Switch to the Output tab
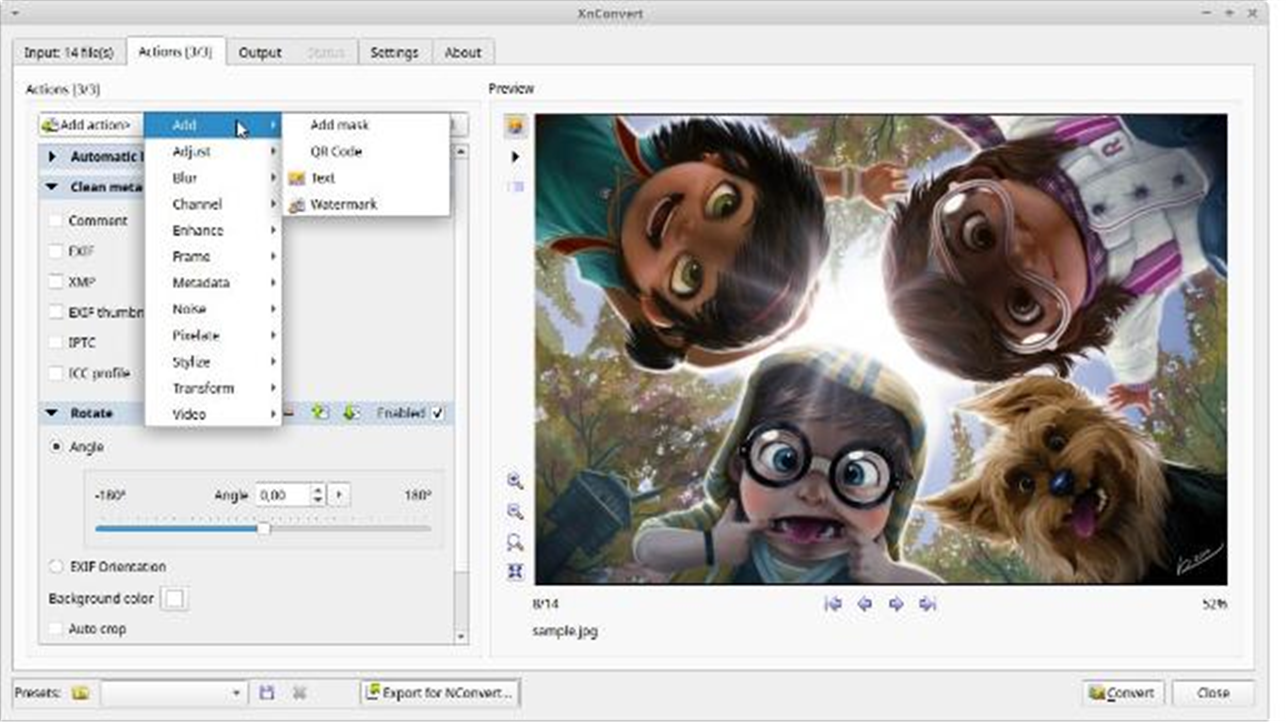The image size is (1286, 722). (x=260, y=52)
